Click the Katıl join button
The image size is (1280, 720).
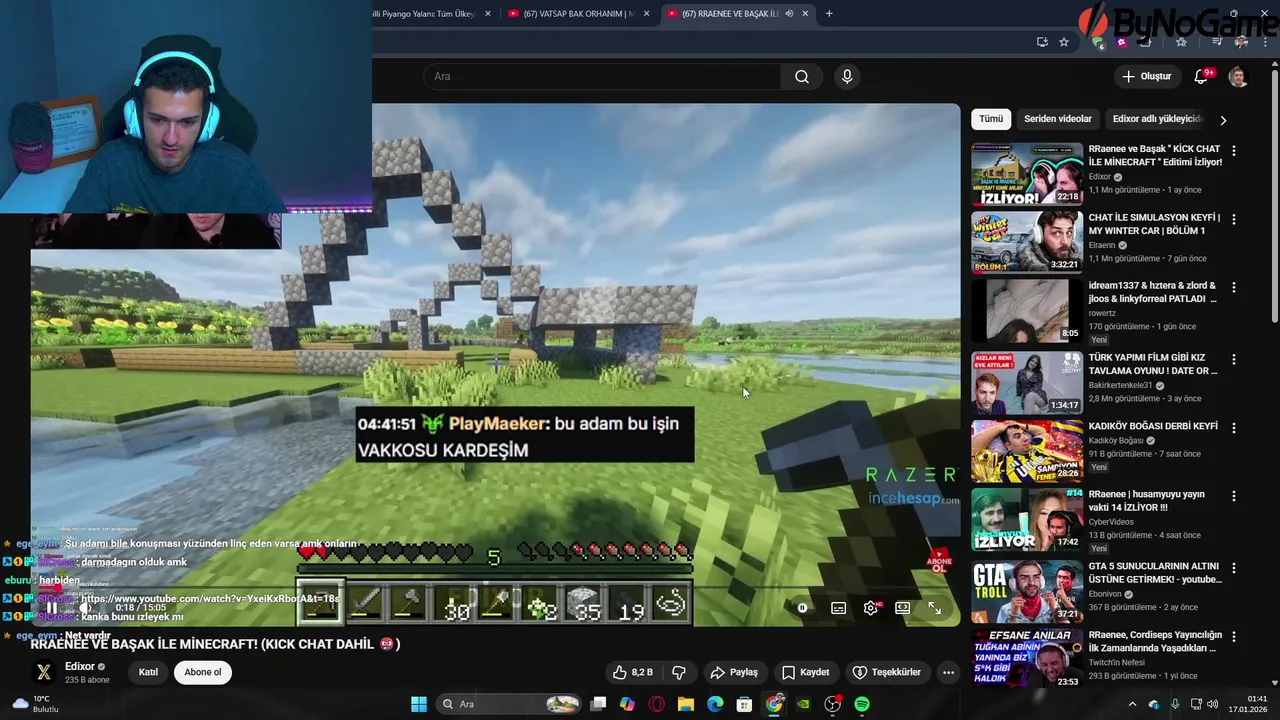148,672
